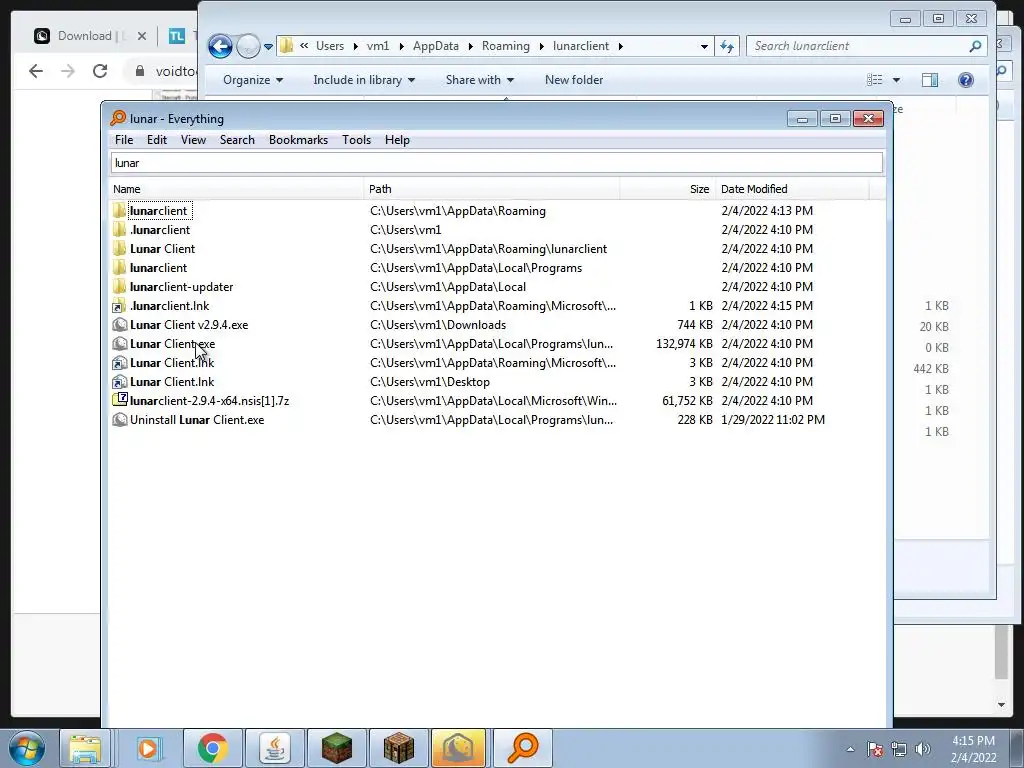Select Lunar Client folder in Roaming\lunarclient

pyautogui.click(x=496, y=249)
